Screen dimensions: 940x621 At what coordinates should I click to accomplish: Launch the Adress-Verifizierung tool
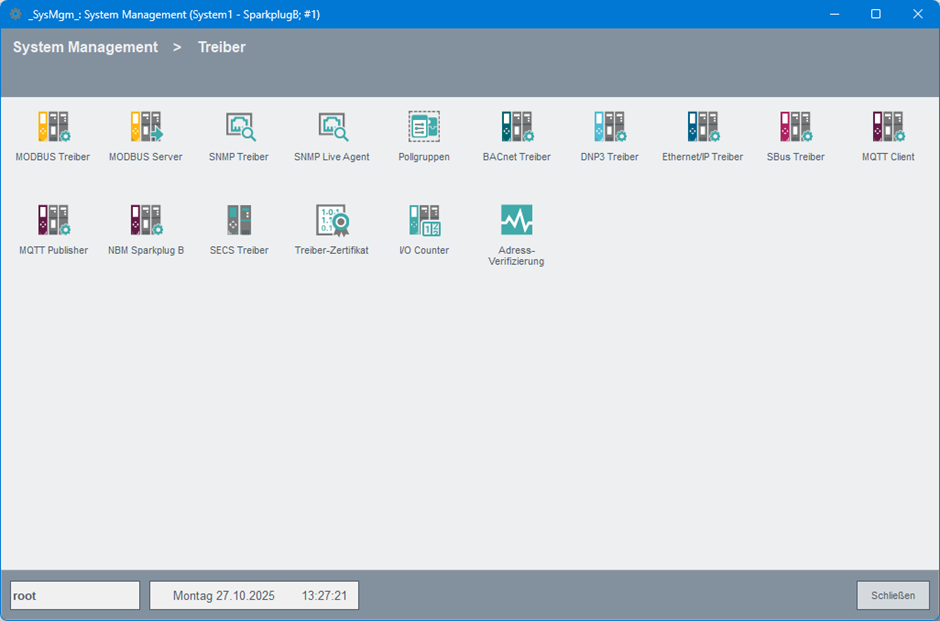517,220
